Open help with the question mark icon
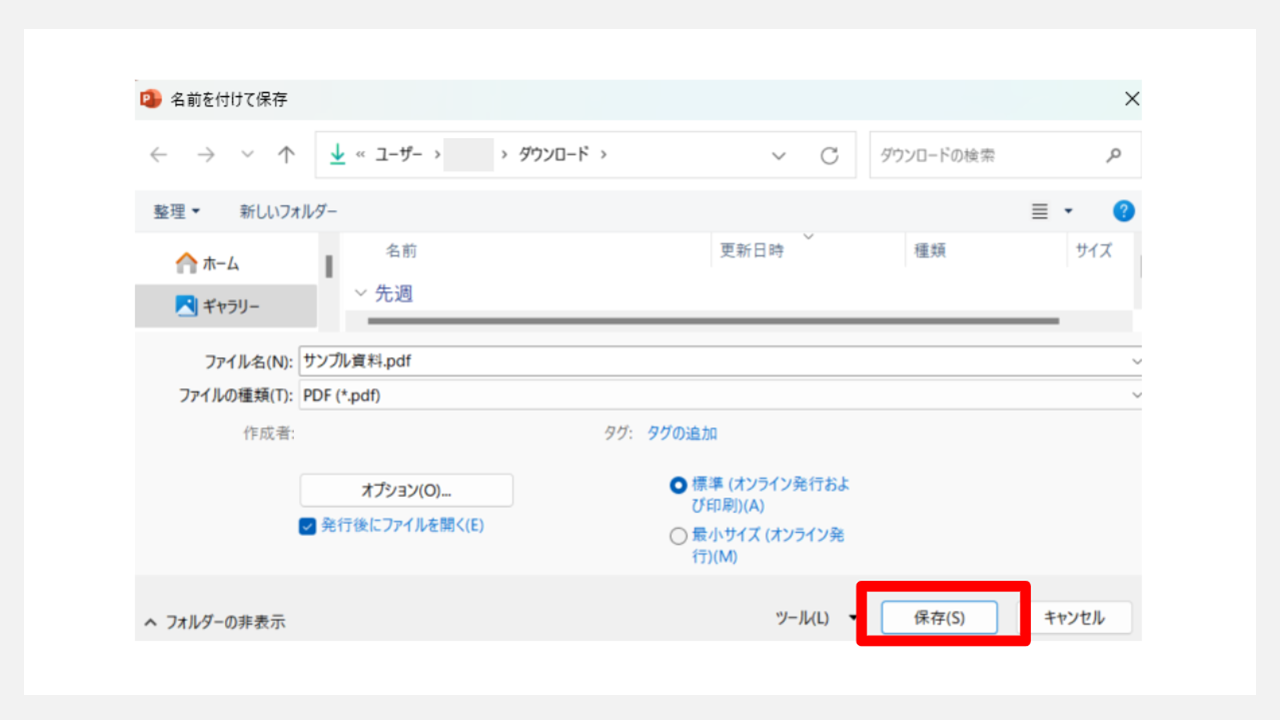 coord(1124,211)
